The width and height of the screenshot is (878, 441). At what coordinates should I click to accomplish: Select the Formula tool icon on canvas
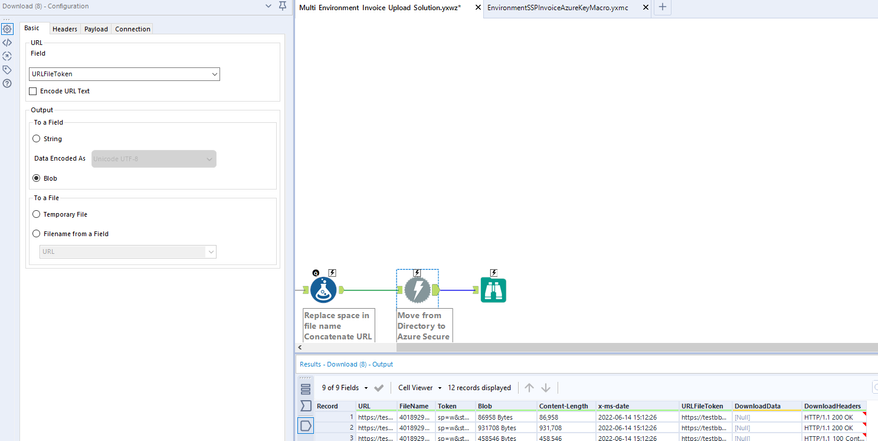(323, 290)
